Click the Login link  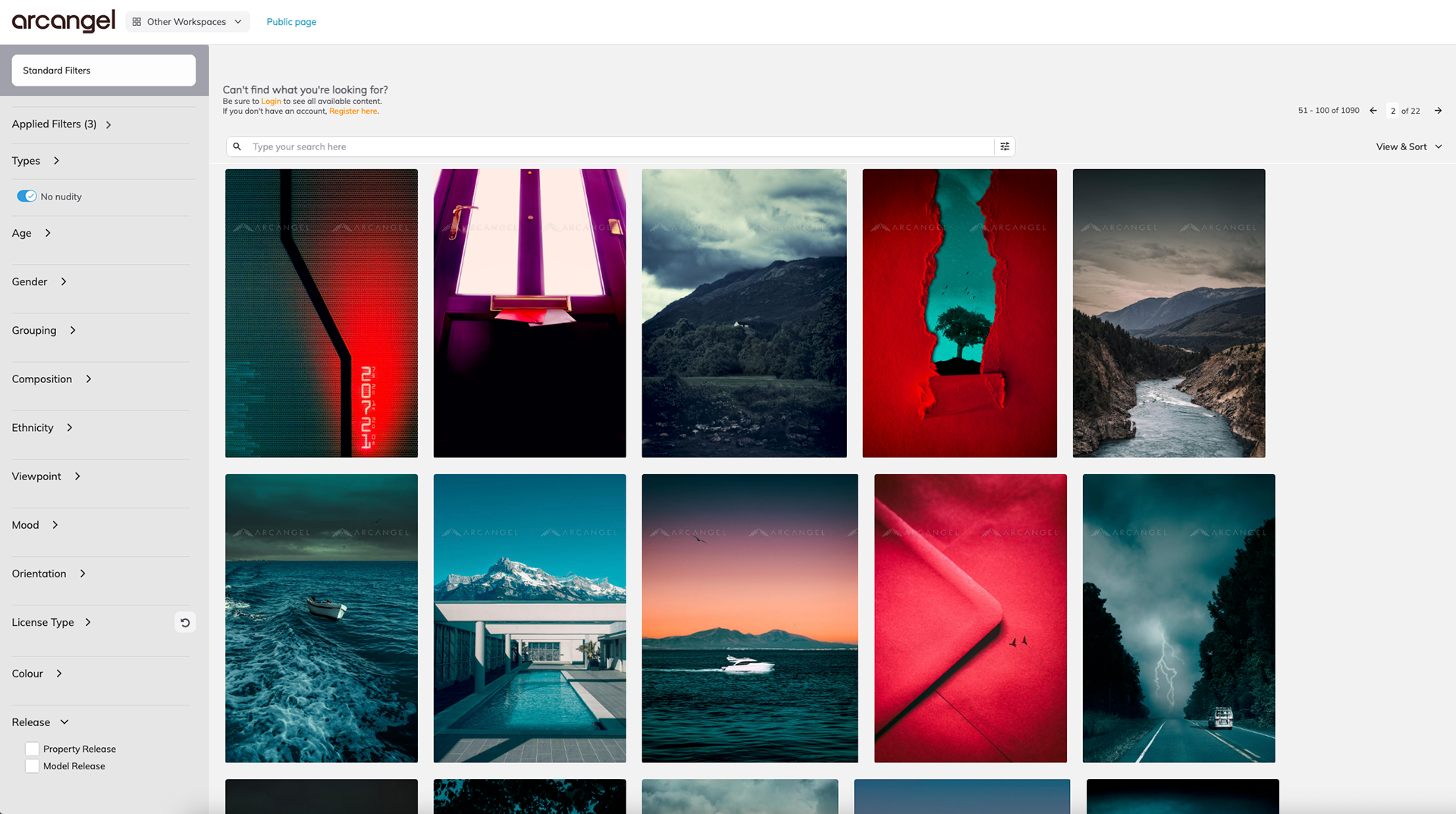(x=271, y=101)
